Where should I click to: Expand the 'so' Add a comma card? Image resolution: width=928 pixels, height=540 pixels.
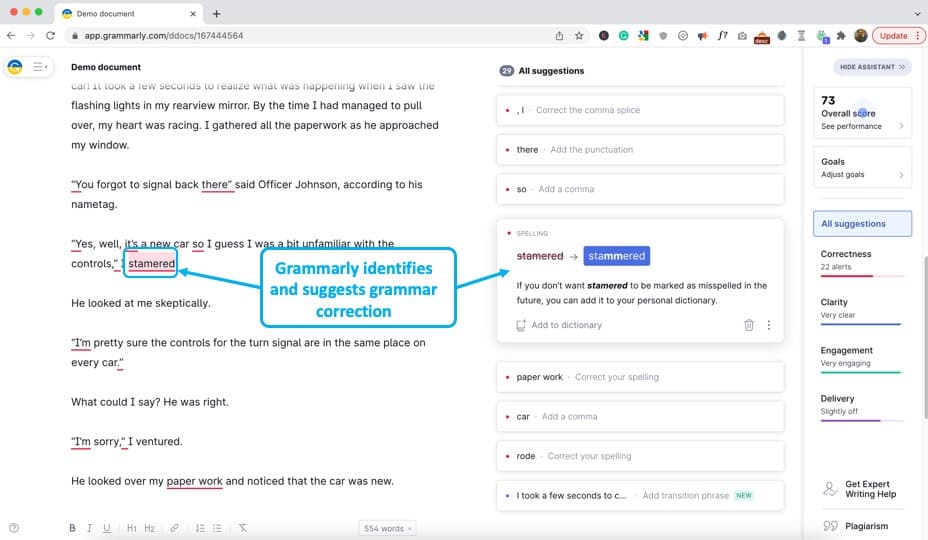[640, 189]
